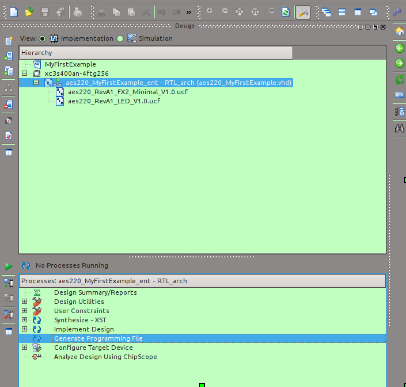
Task: Click the green Forward arrow icon
Action: 399,63
